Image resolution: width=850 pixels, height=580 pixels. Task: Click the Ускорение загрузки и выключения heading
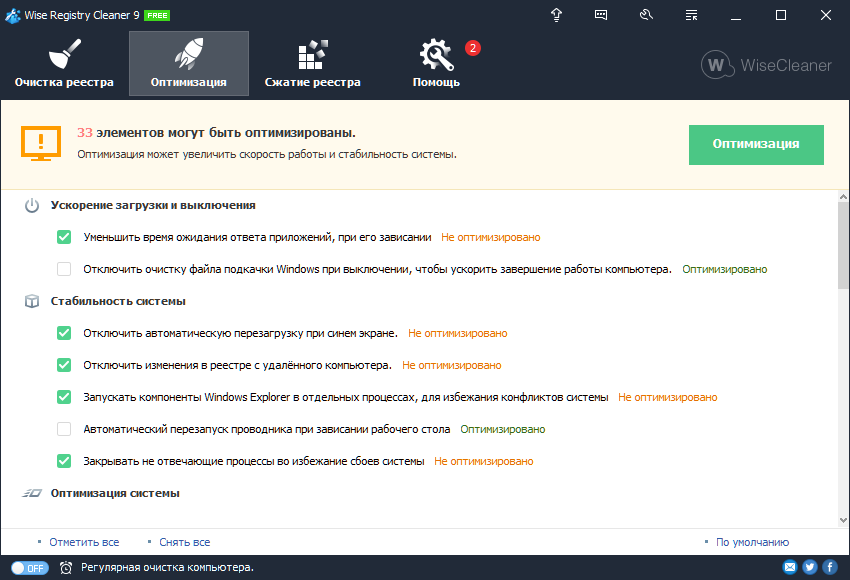153,205
